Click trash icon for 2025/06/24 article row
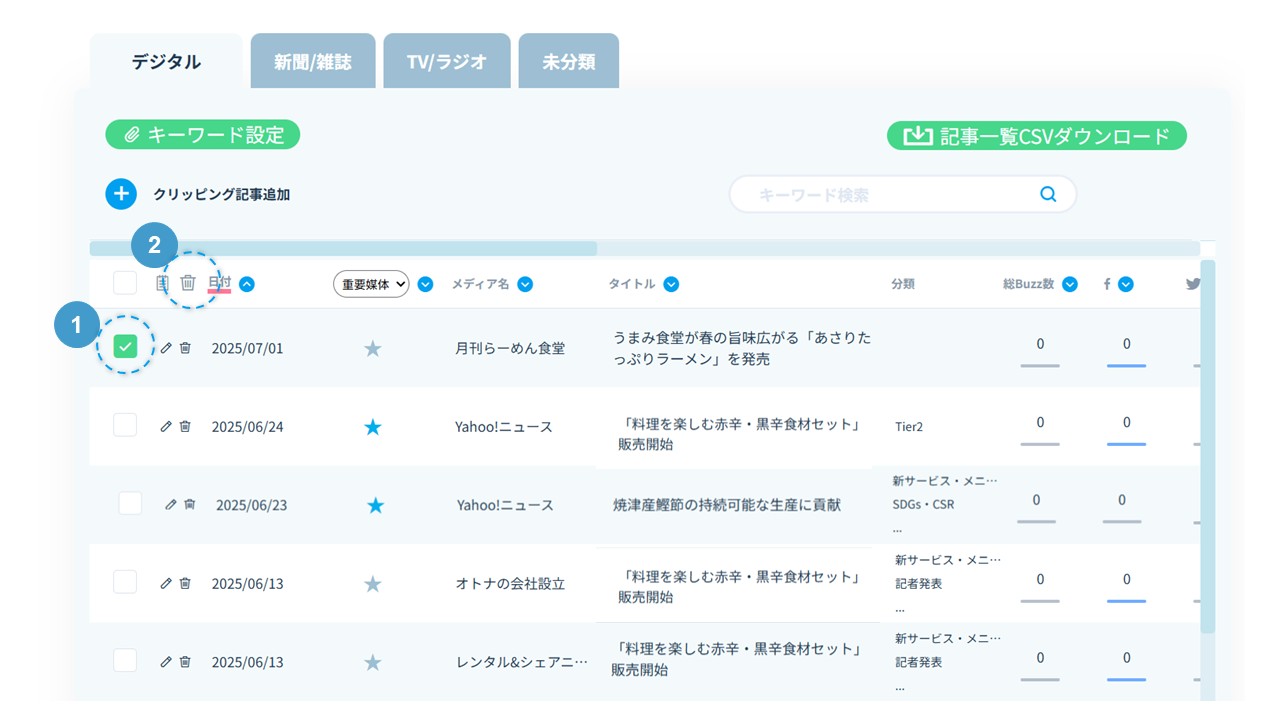The width and height of the screenshot is (1280, 720). (x=185, y=426)
